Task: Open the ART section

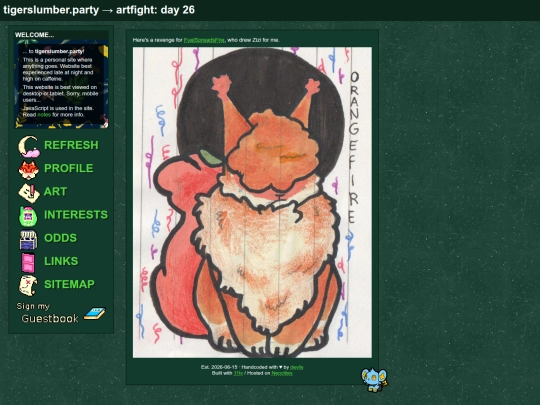Action: click(x=55, y=191)
